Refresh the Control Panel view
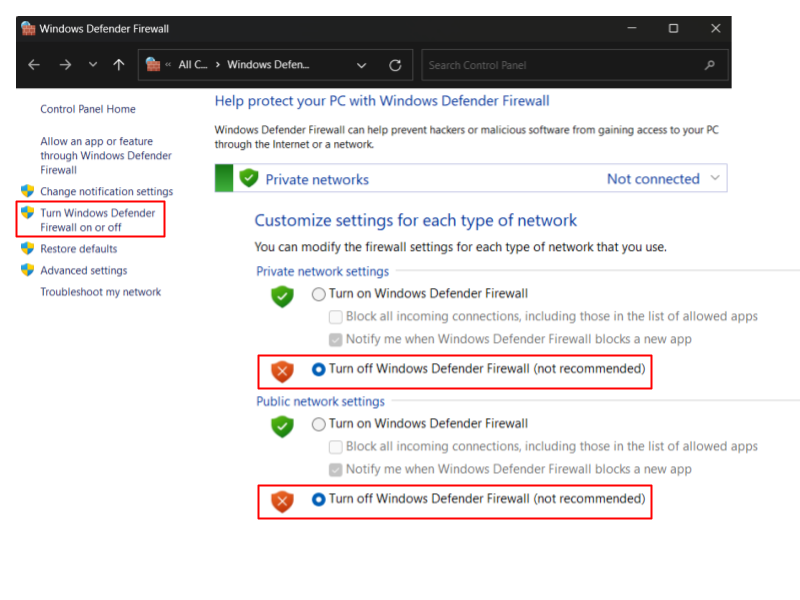800x600 pixels. [x=395, y=65]
